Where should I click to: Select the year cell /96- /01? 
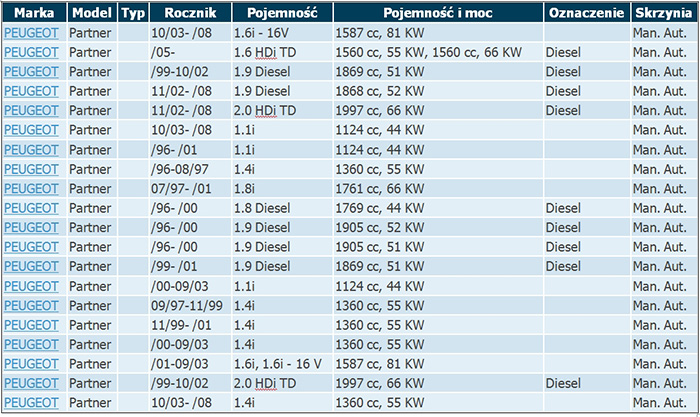[x=191, y=150]
